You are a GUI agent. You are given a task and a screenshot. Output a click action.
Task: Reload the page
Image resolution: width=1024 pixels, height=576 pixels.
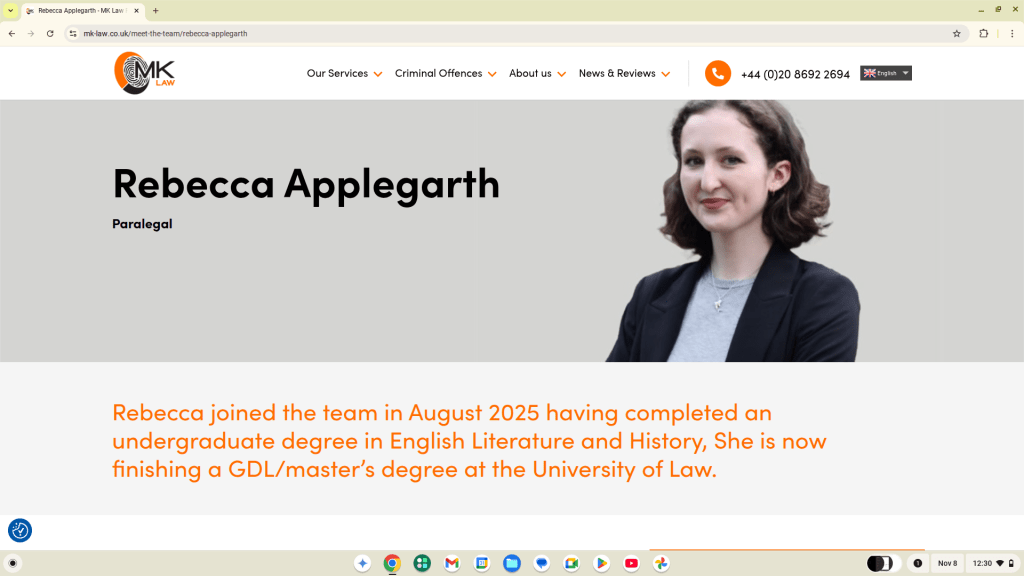[50, 33]
